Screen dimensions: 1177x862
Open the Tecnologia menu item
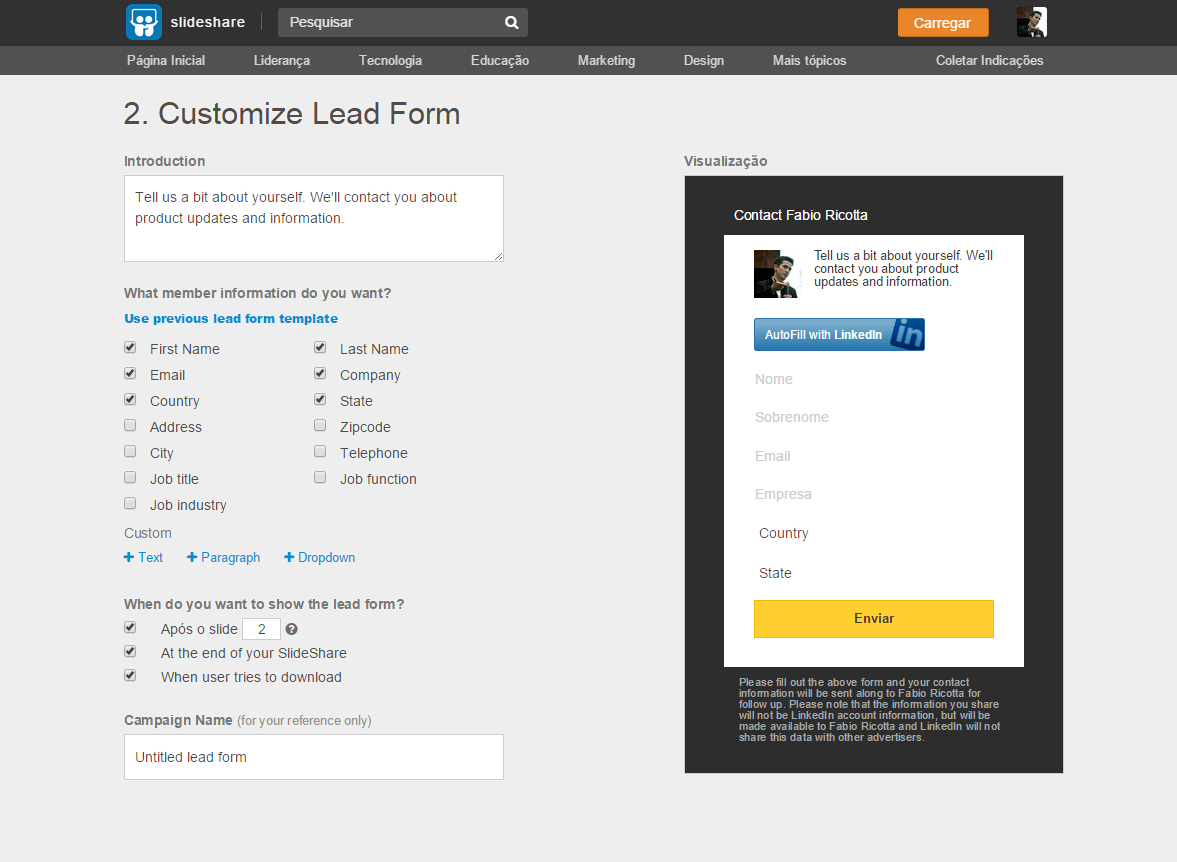390,60
